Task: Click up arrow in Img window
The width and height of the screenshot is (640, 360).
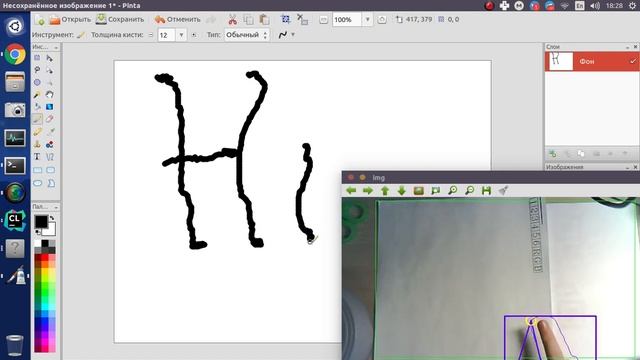Action: tap(385, 191)
